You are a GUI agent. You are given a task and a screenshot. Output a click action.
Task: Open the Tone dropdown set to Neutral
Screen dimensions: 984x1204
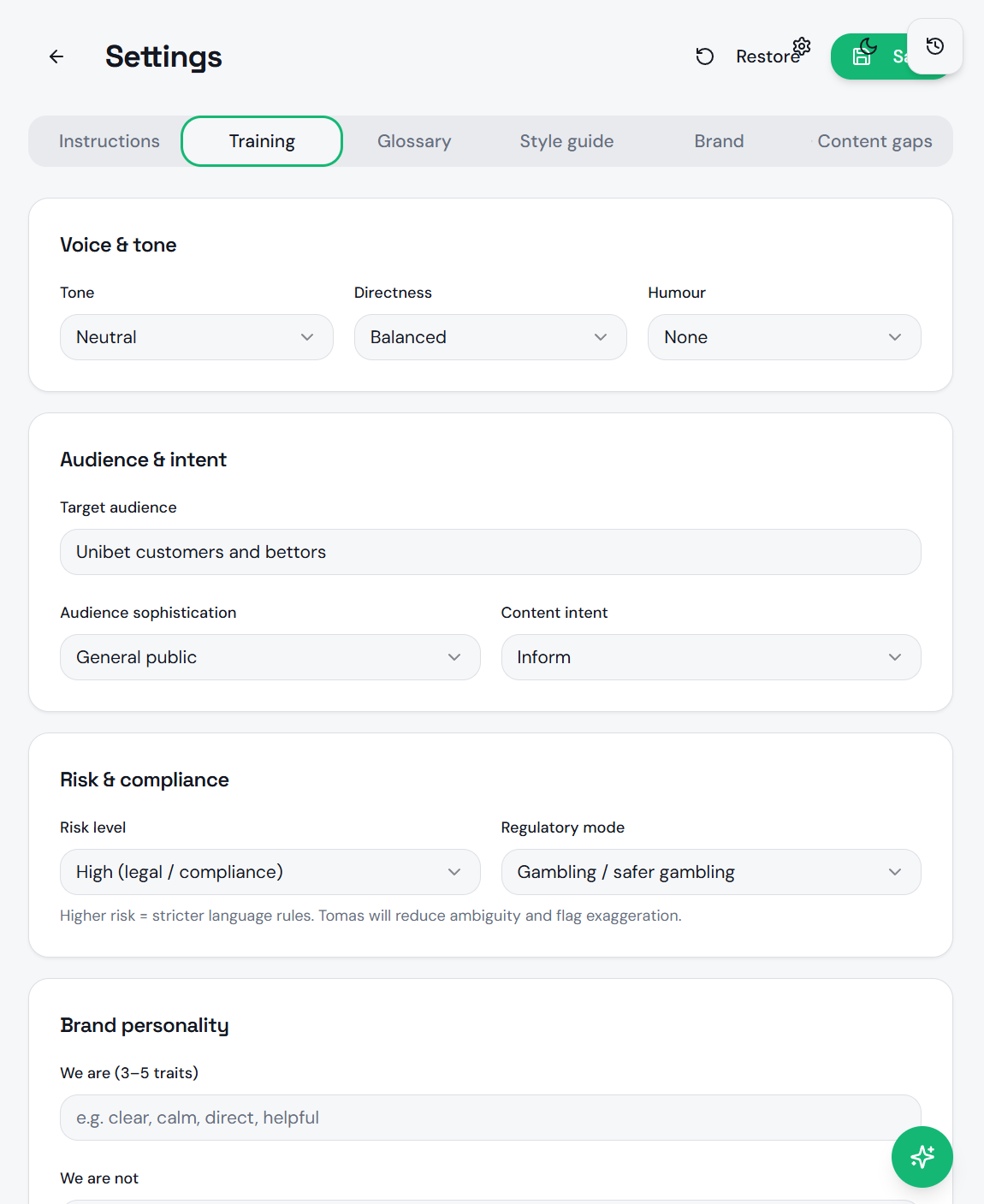click(196, 337)
